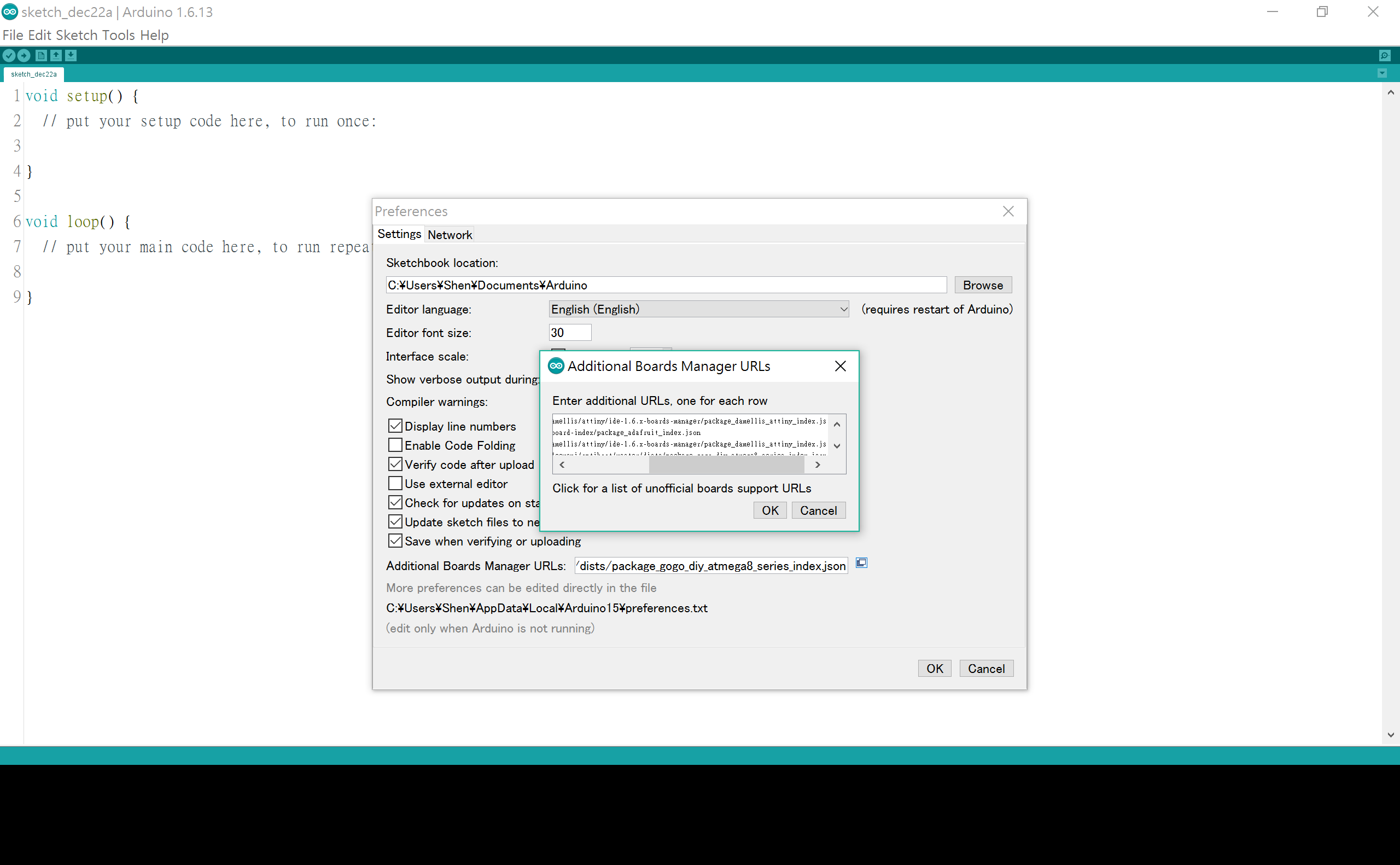
Task: Toggle Check for updates on startup checkbox
Action: 395,503
